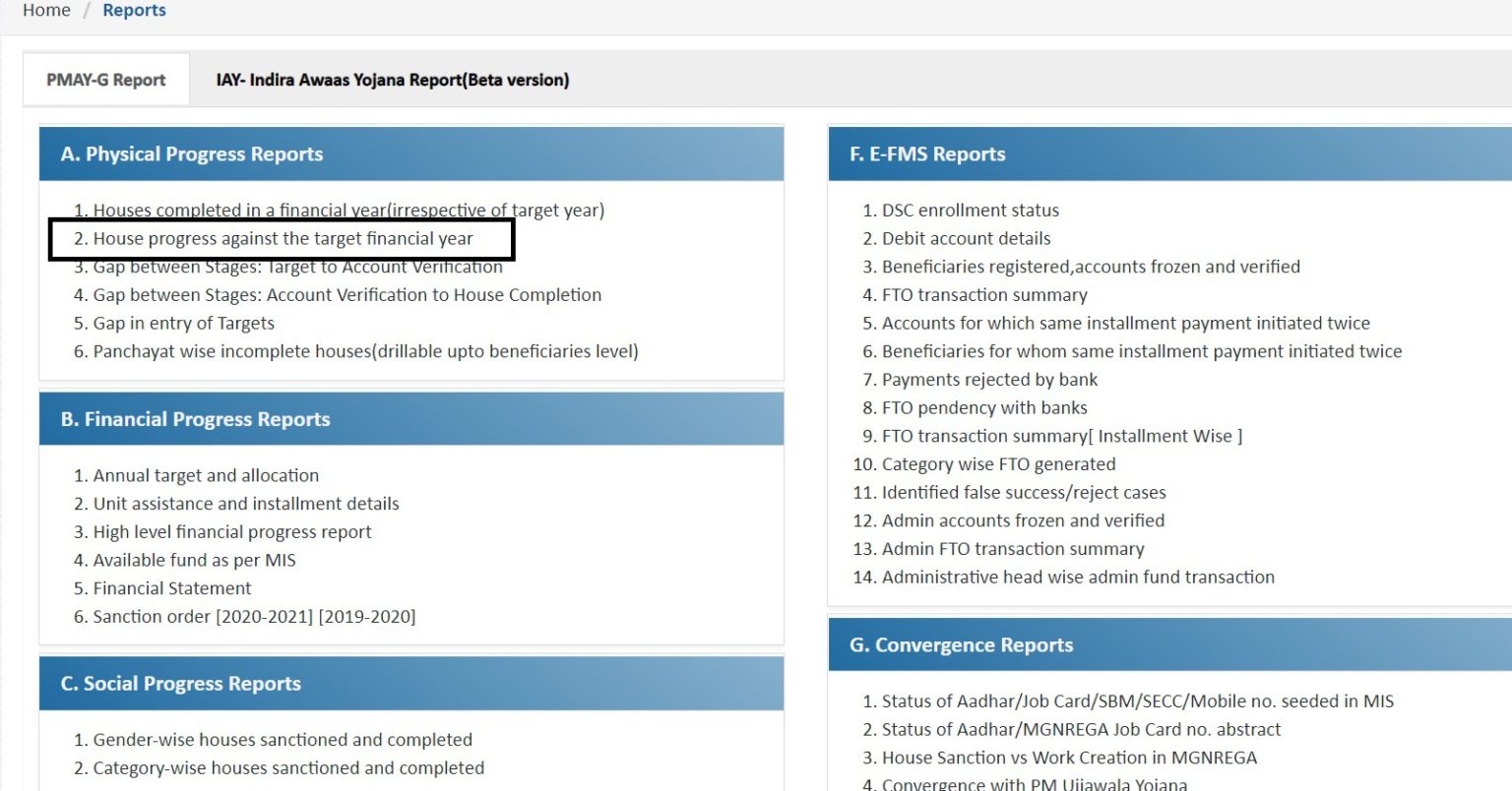1512x791 pixels.
Task: Select Annual target and allocation report
Action: click(206, 476)
